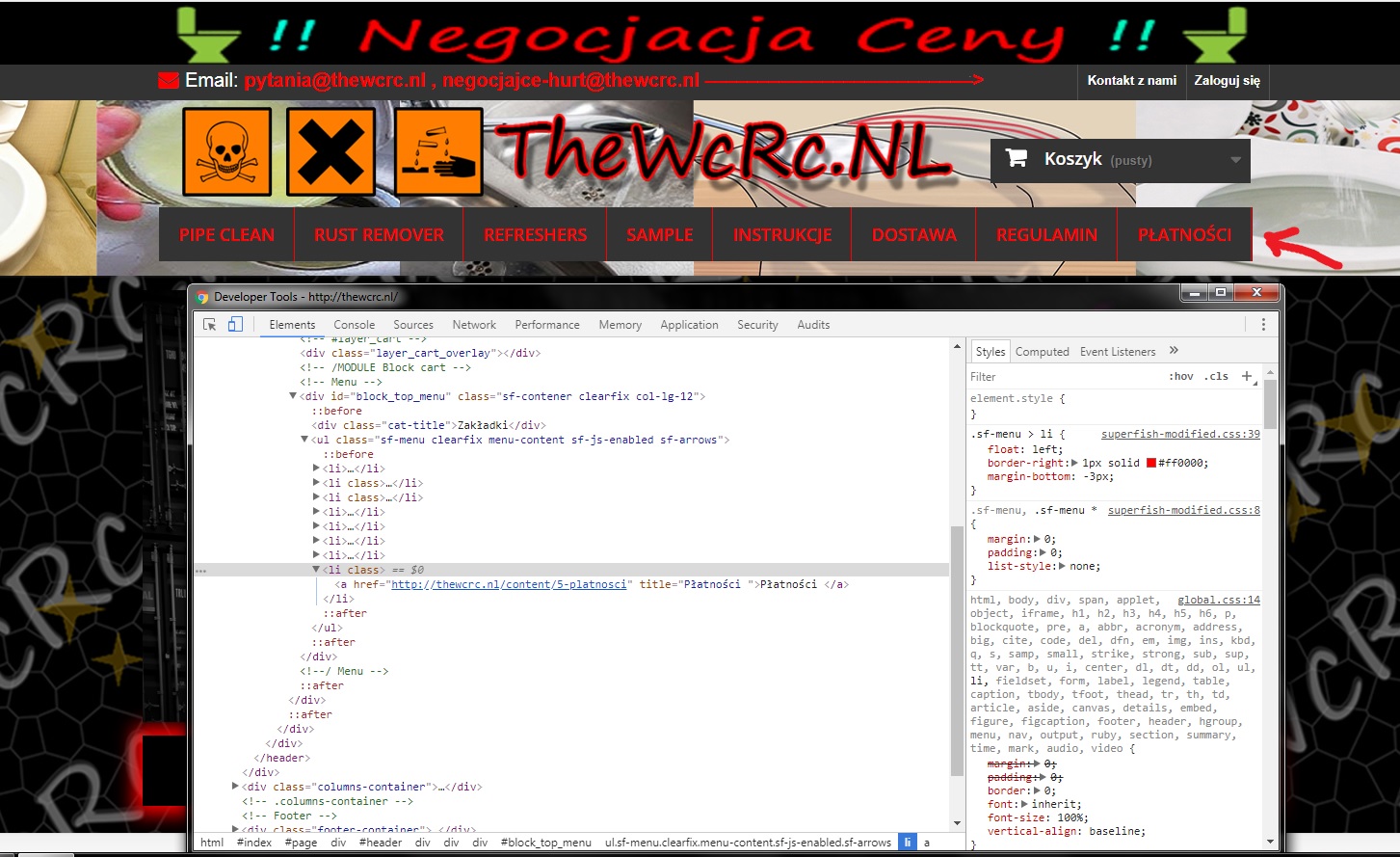Click the TheWcRc.NL site logo

(x=723, y=151)
